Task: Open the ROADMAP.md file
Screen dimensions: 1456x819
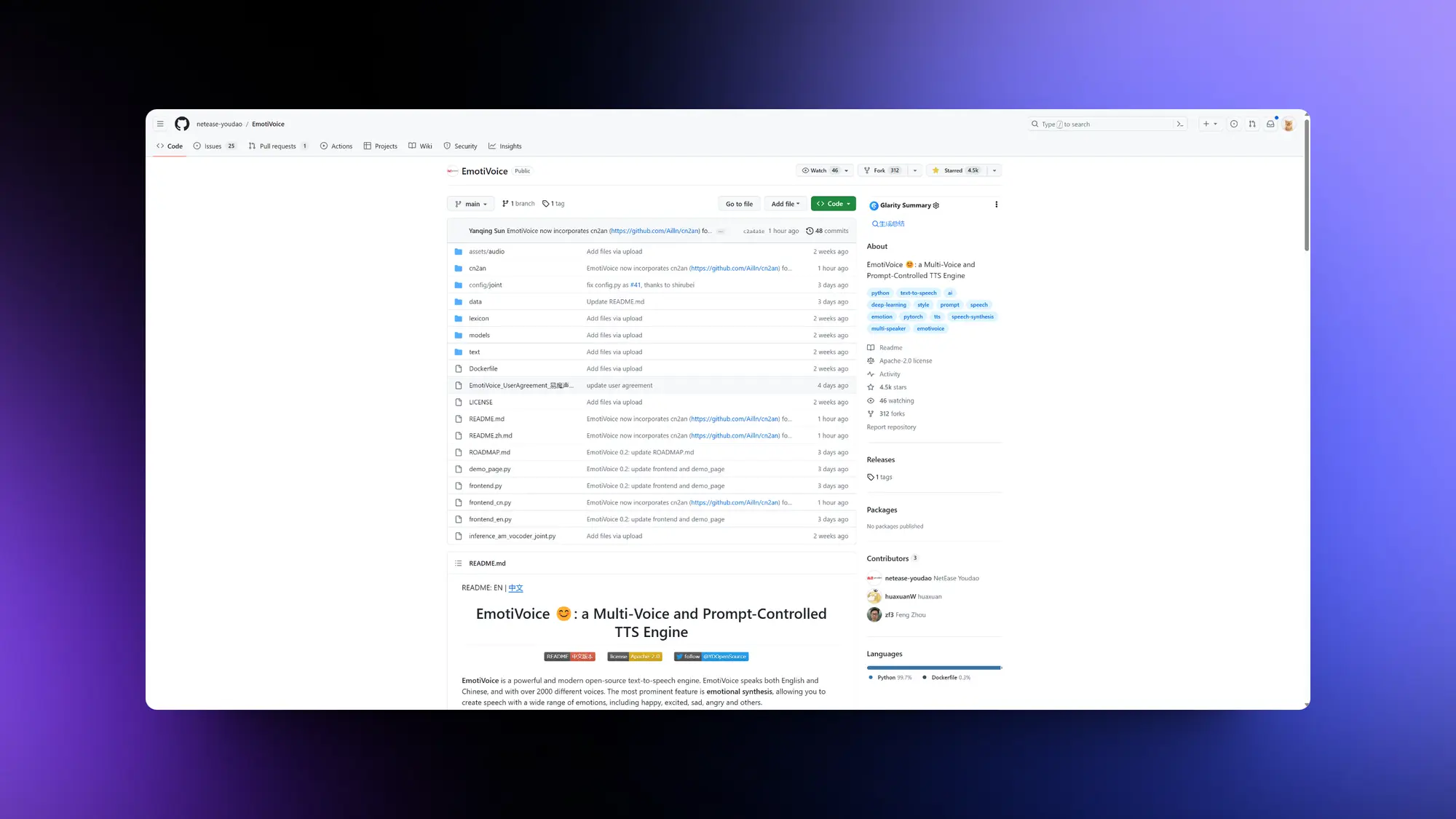Action: tap(489, 453)
